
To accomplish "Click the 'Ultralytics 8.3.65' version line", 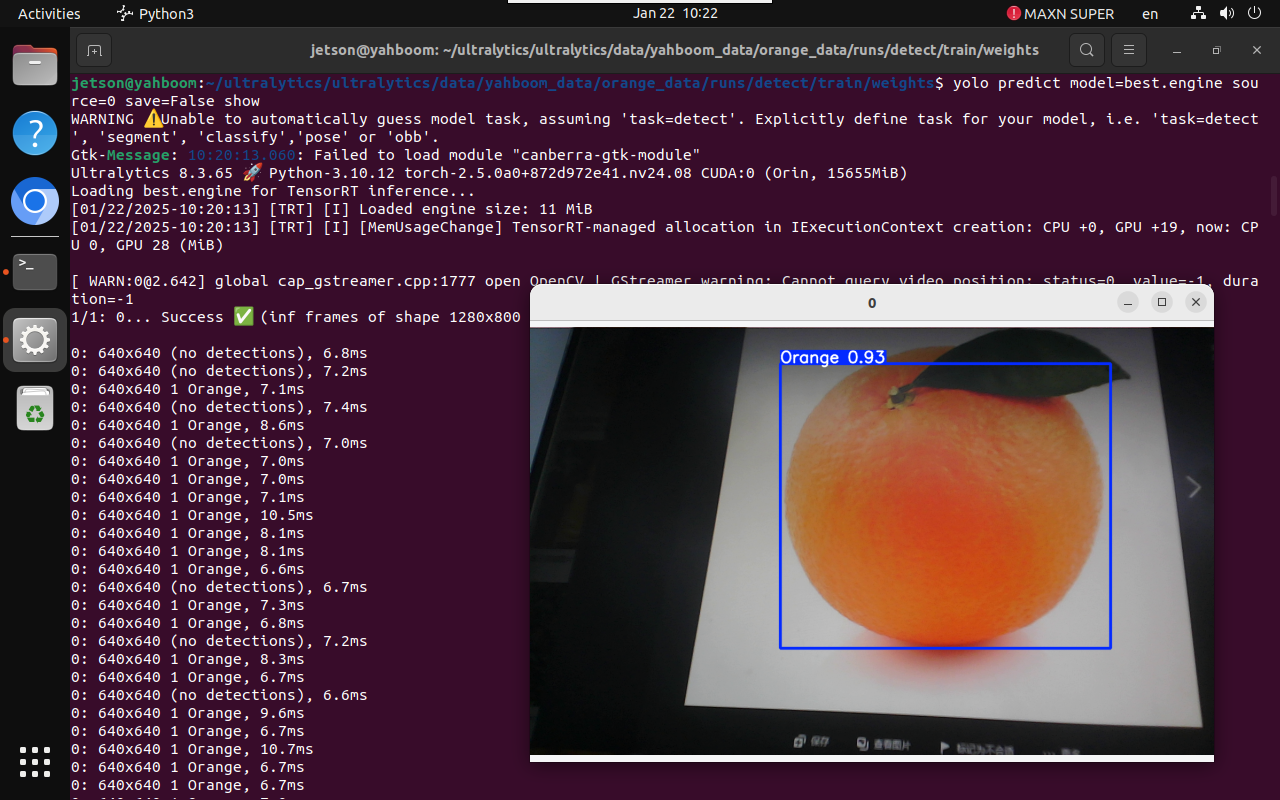I will [x=489, y=173].
